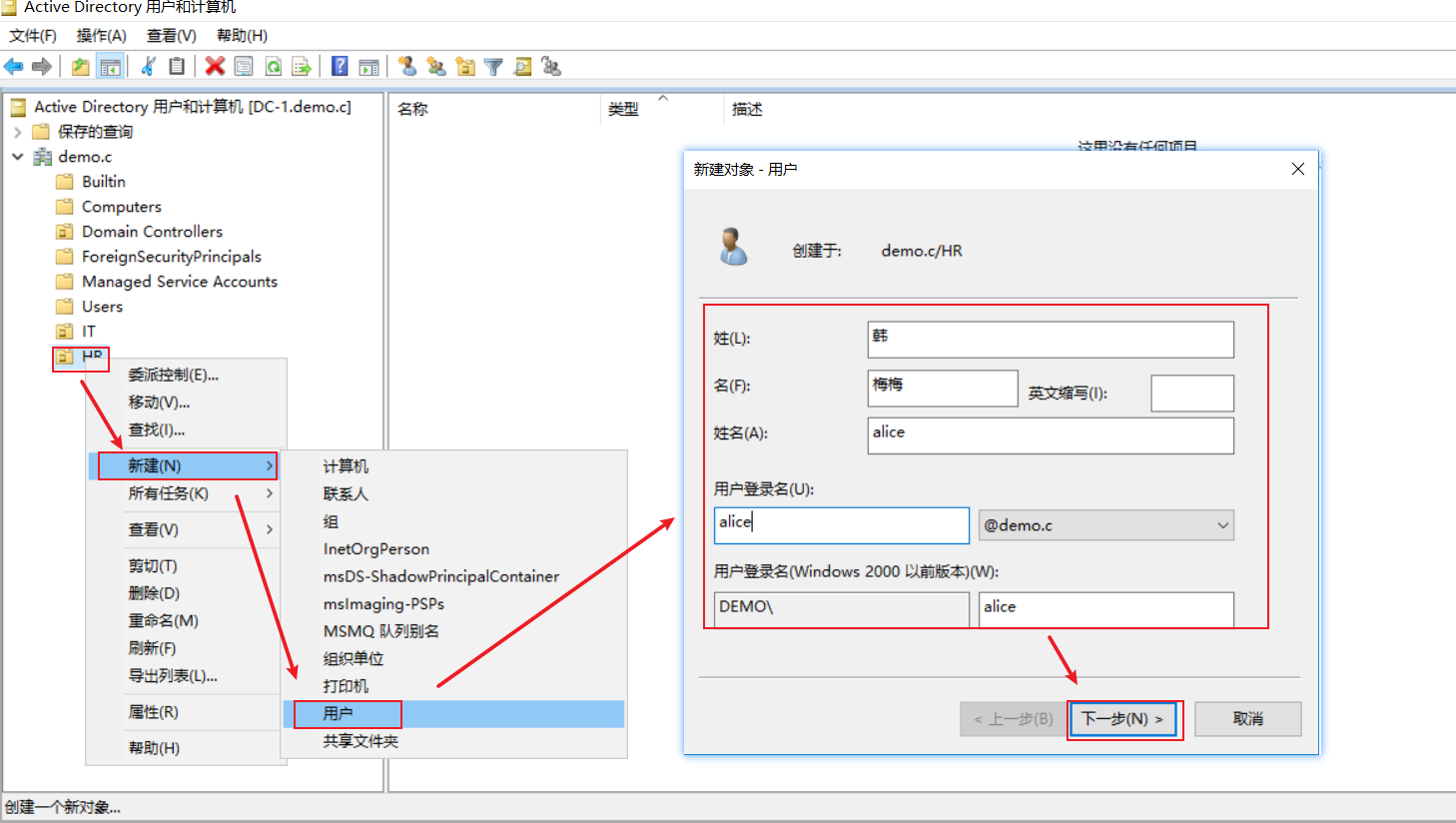Click the Export list toolbar icon

pyautogui.click(x=301, y=67)
